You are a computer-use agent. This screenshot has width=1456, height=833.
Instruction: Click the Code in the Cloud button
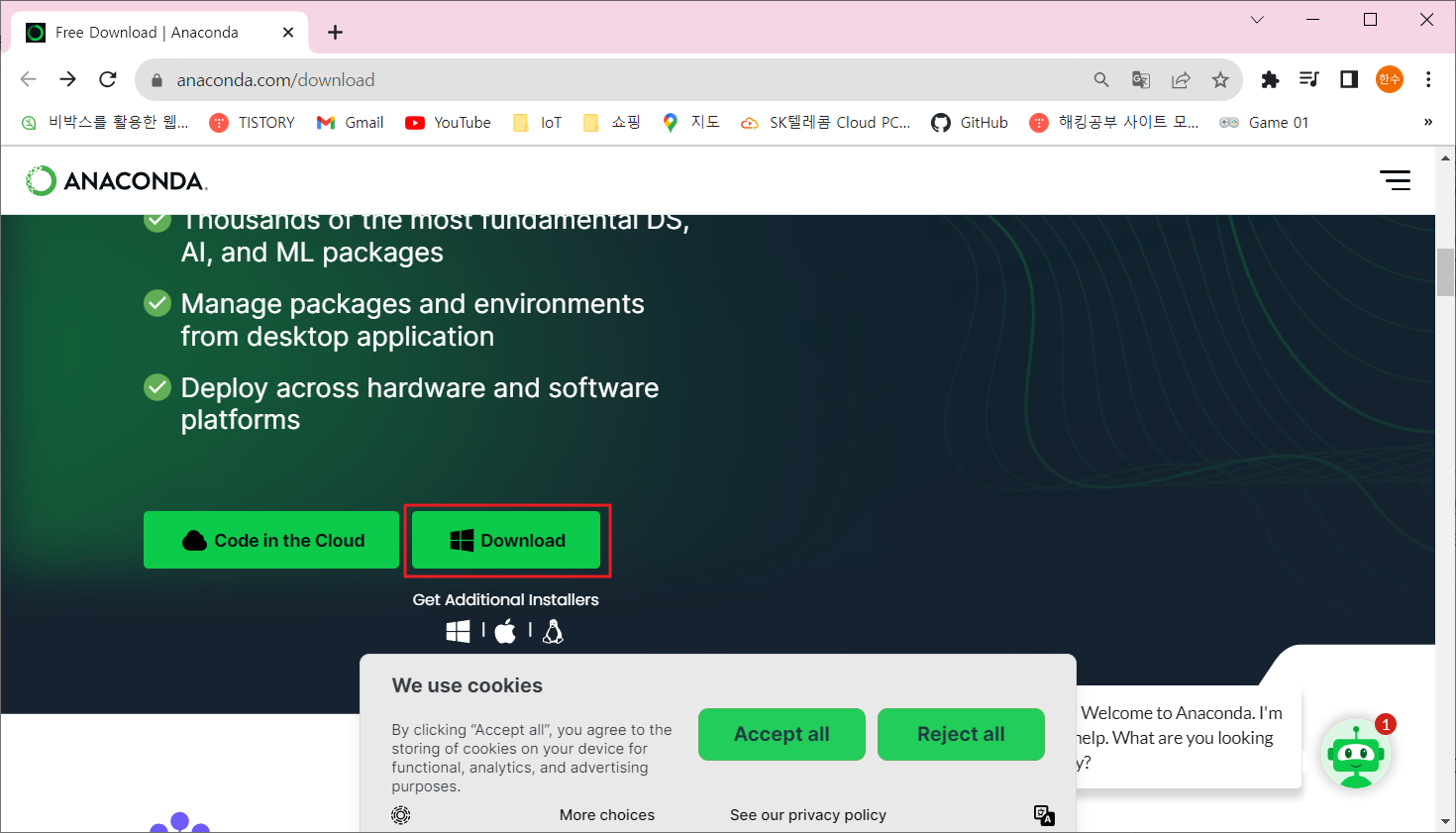tap(271, 540)
